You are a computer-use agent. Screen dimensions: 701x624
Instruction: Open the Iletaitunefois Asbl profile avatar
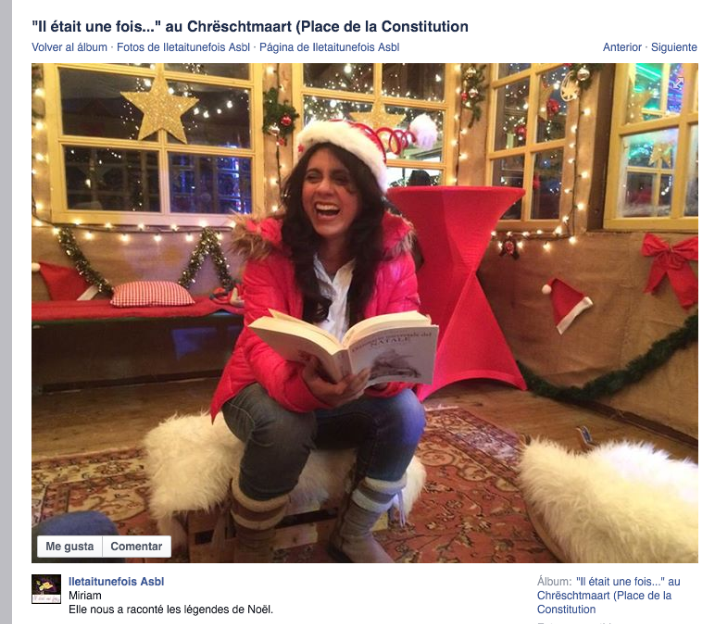(46, 589)
